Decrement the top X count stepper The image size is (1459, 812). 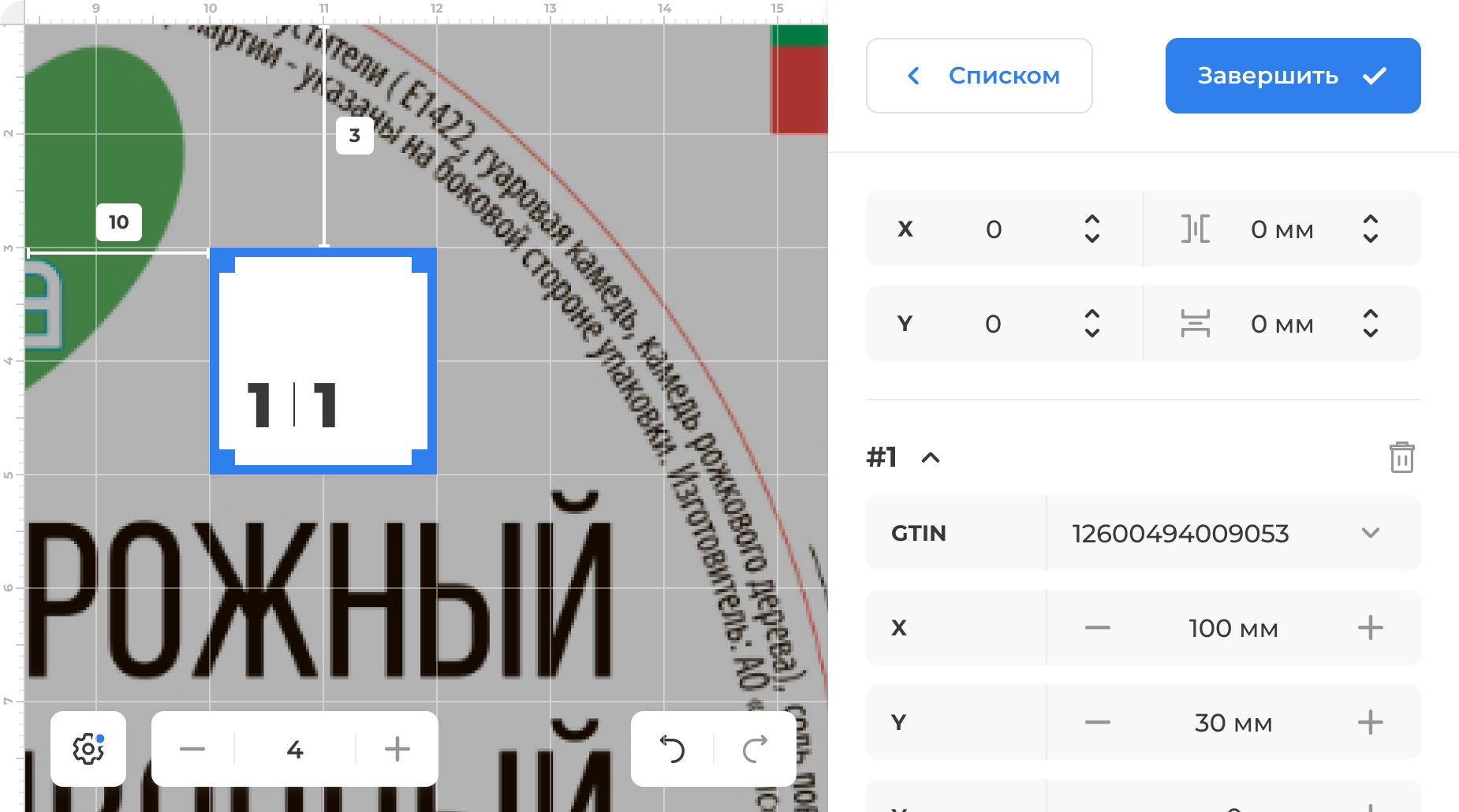[x=1092, y=238]
